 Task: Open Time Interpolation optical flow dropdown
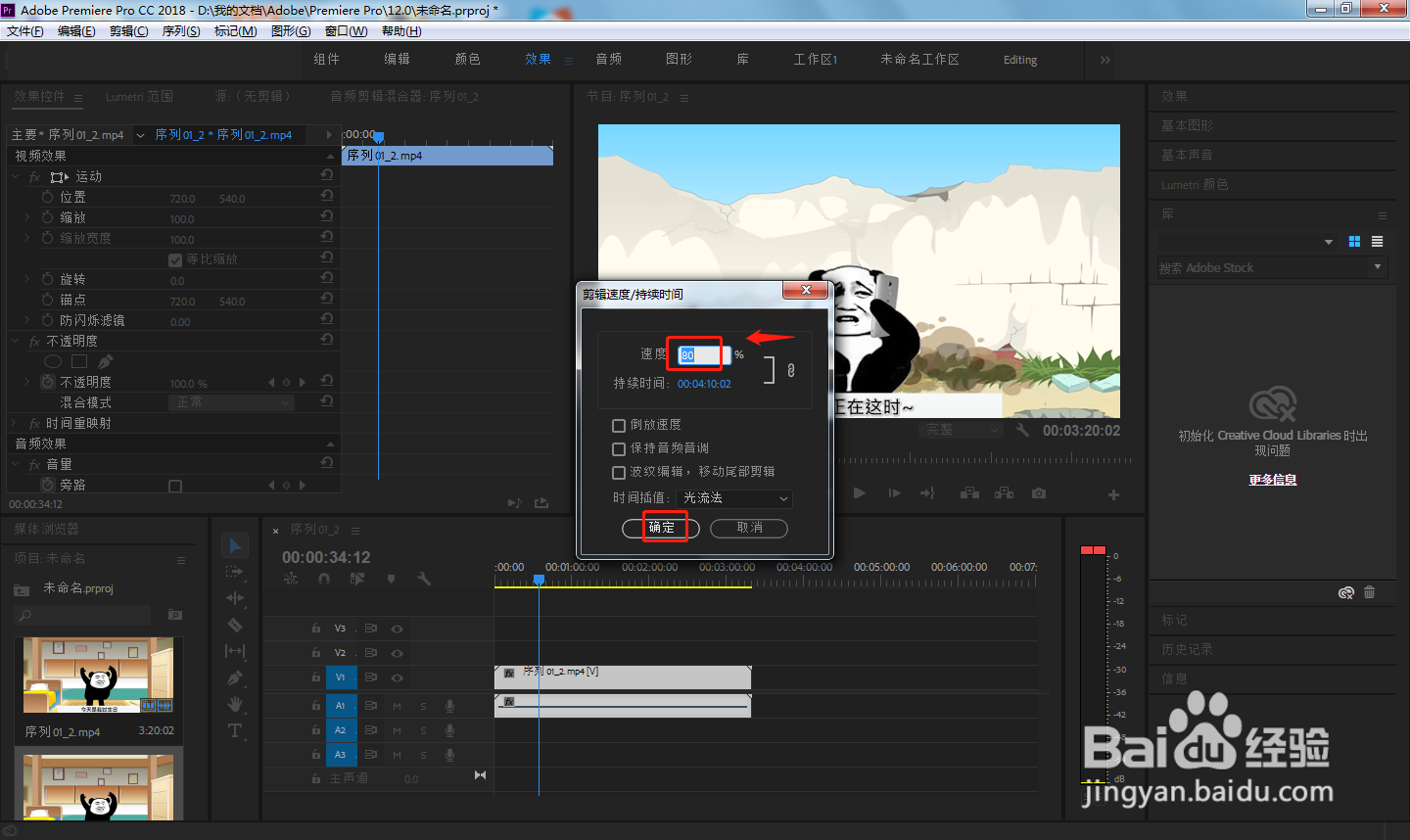[x=734, y=498]
